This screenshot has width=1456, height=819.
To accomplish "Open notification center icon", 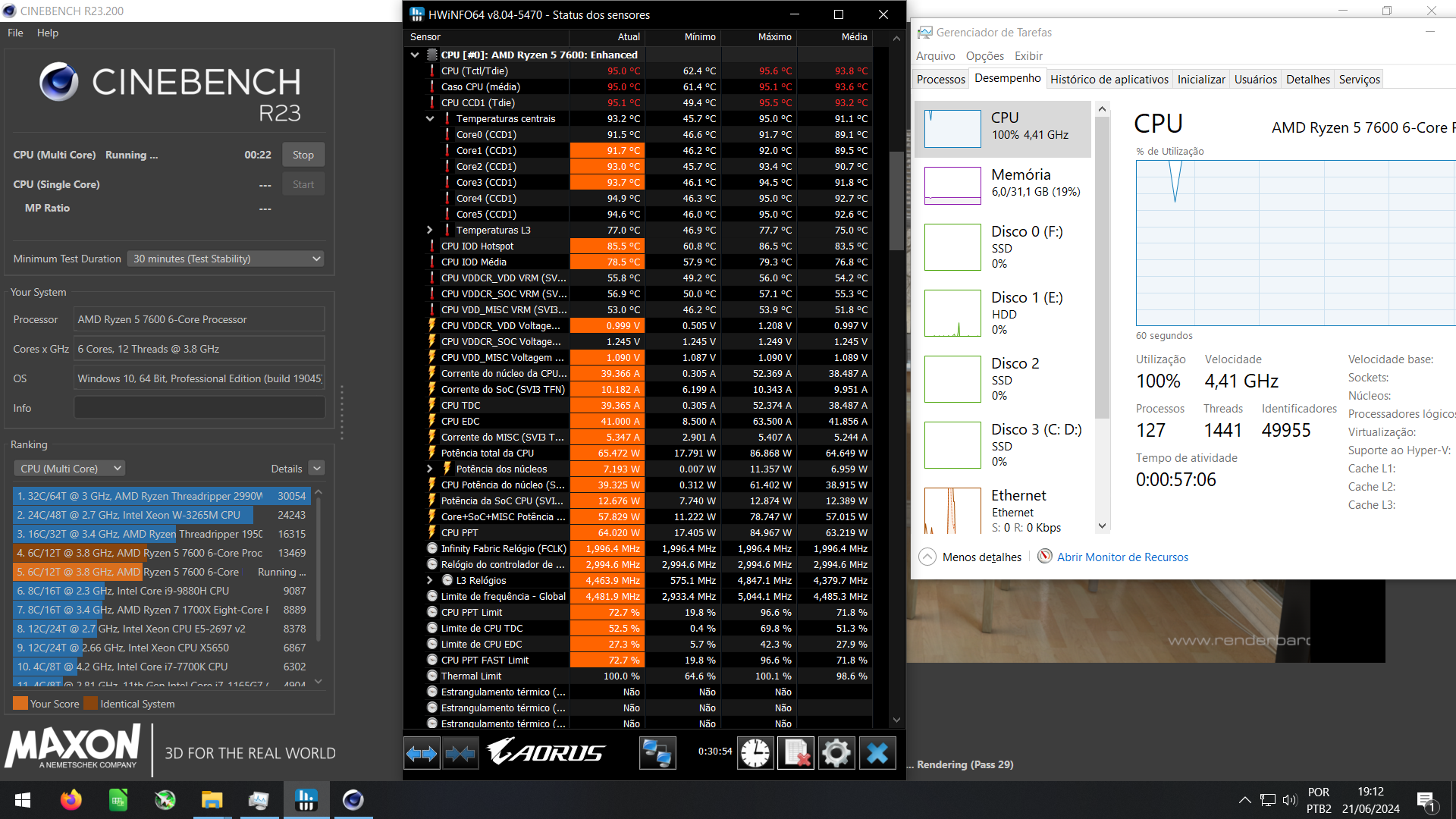I will [x=1426, y=801].
